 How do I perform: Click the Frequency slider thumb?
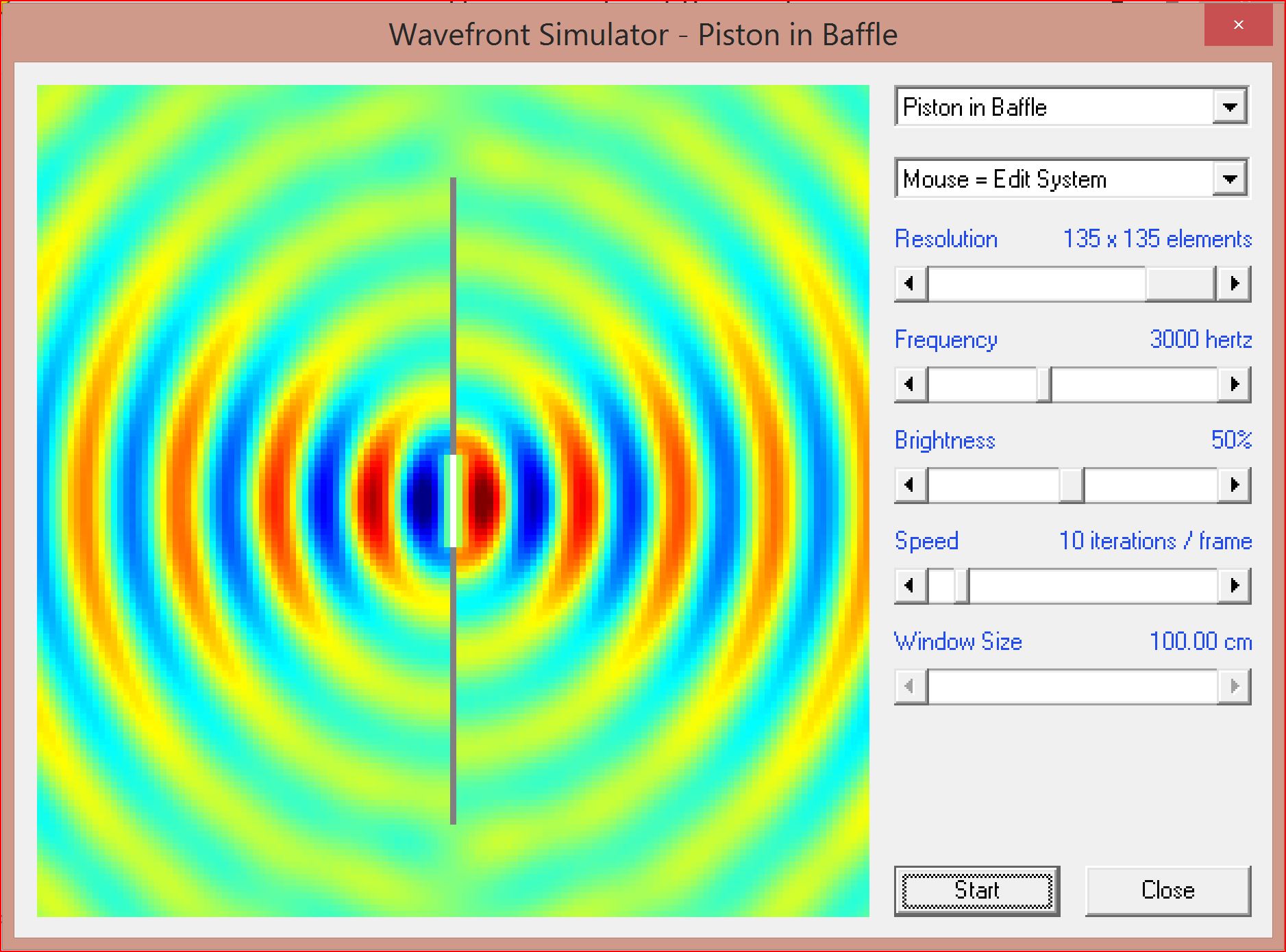pyautogui.click(x=1043, y=384)
